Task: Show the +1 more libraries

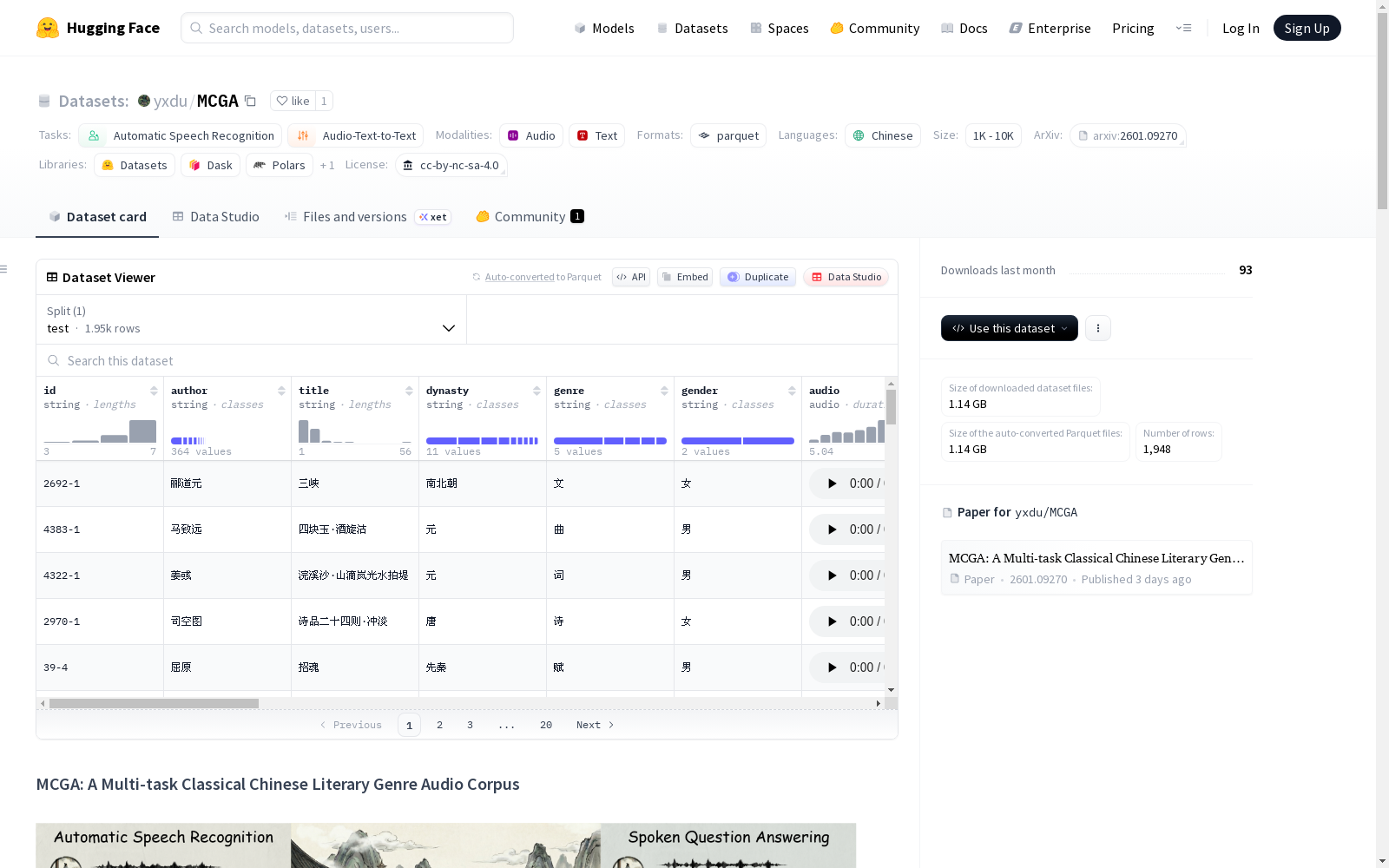Action: point(327,165)
